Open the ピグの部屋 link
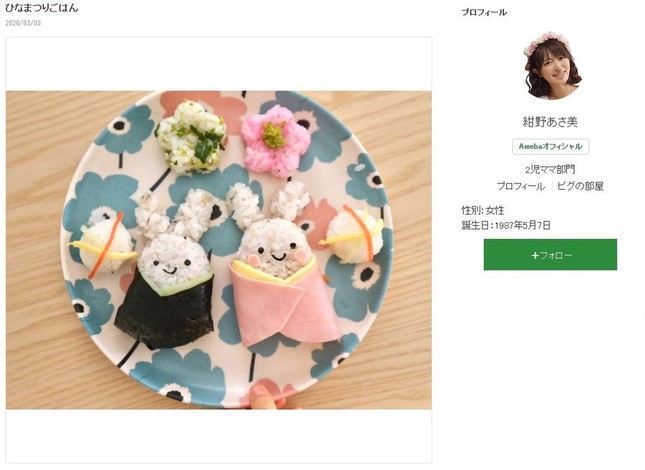The height and width of the screenshot is (470, 645). pyautogui.click(x=580, y=186)
